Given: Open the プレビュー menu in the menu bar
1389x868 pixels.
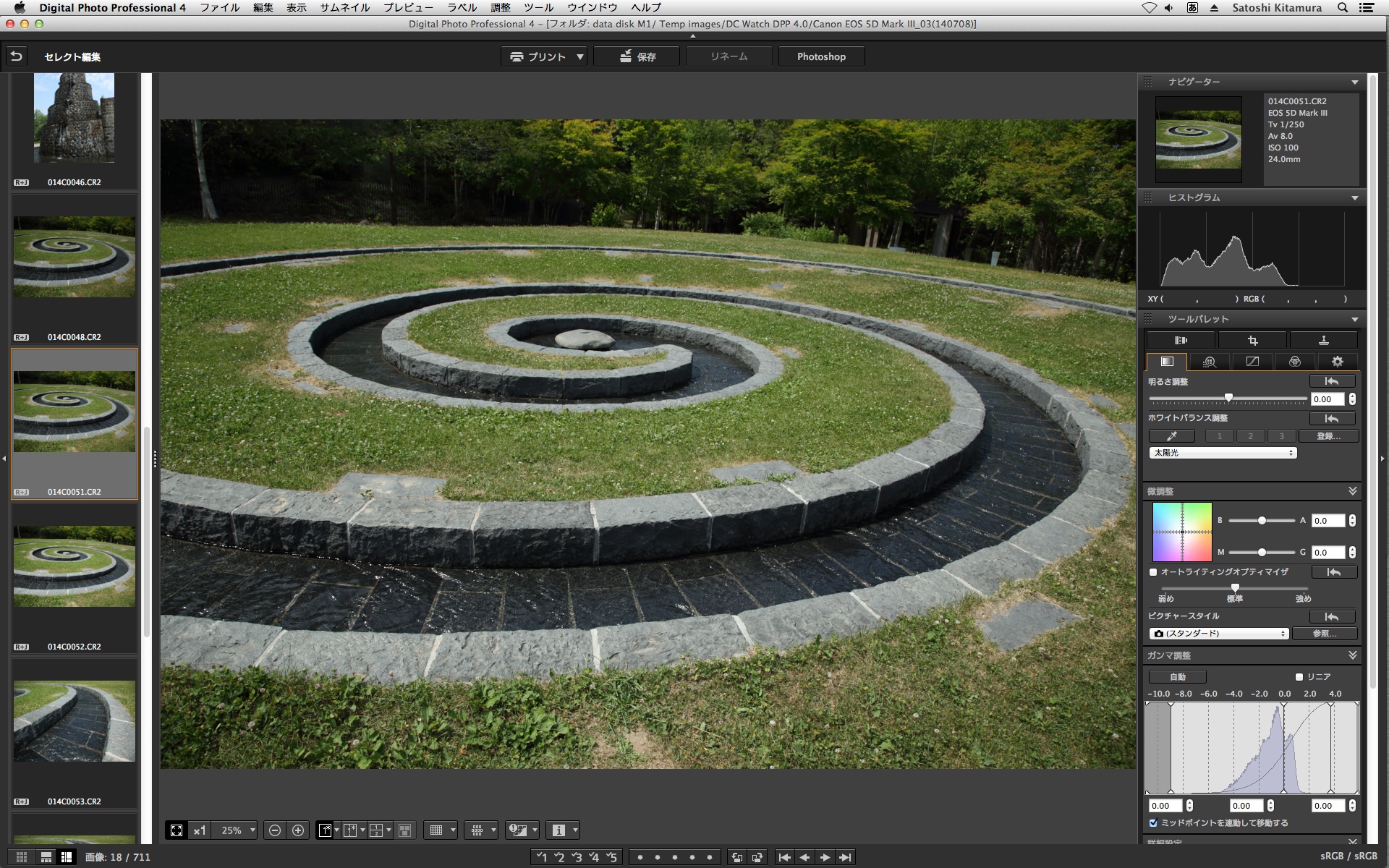Looking at the screenshot, I should pyautogui.click(x=408, y=7).
